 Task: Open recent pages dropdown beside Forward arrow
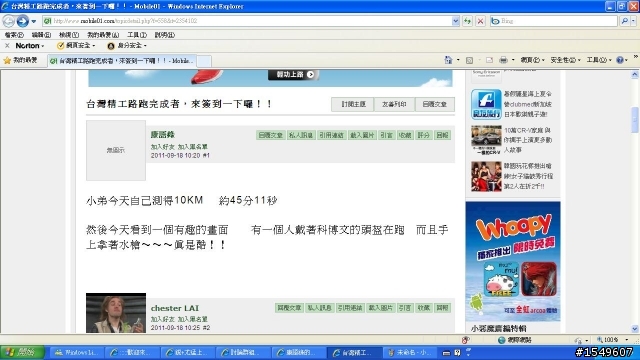point(34,21)
